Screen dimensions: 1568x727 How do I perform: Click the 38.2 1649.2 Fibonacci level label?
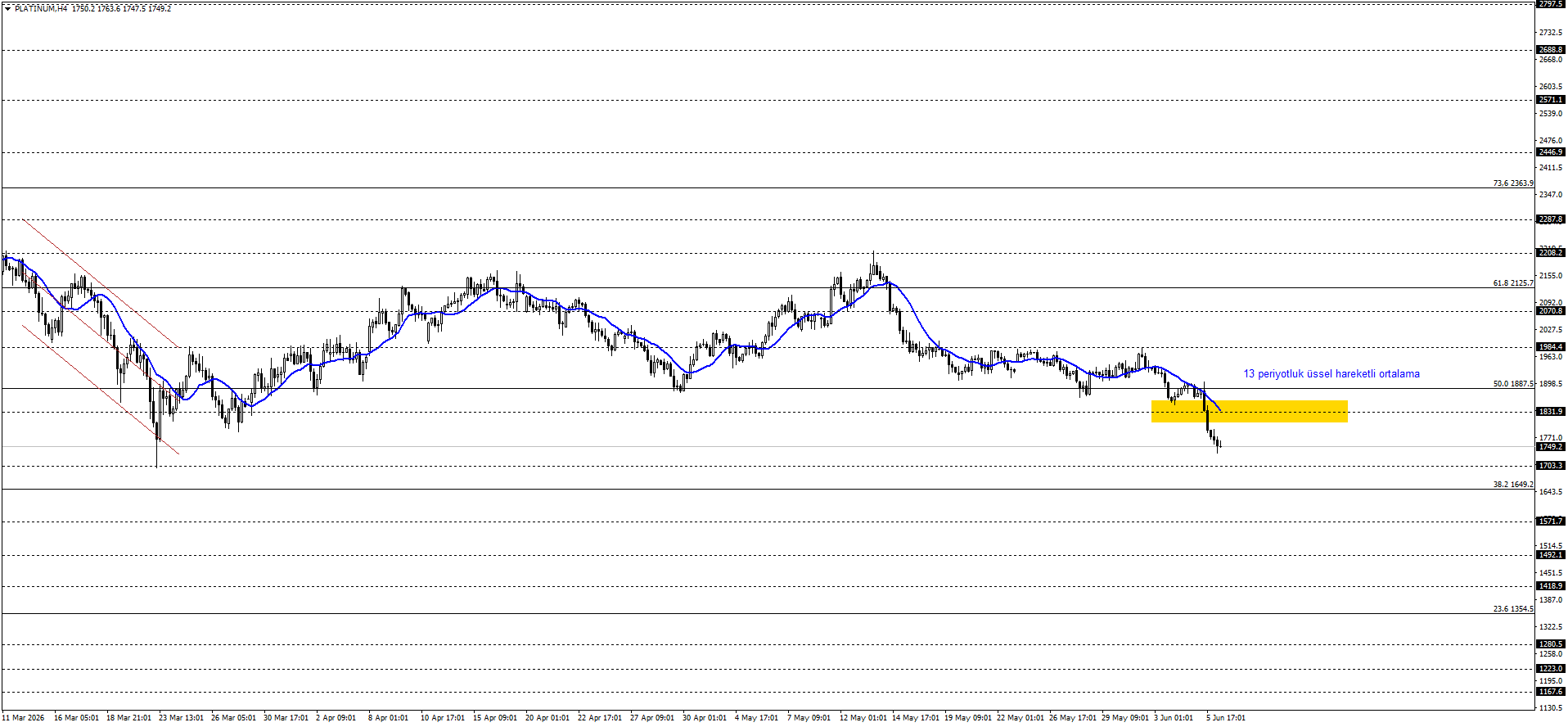click(1513, 485)
